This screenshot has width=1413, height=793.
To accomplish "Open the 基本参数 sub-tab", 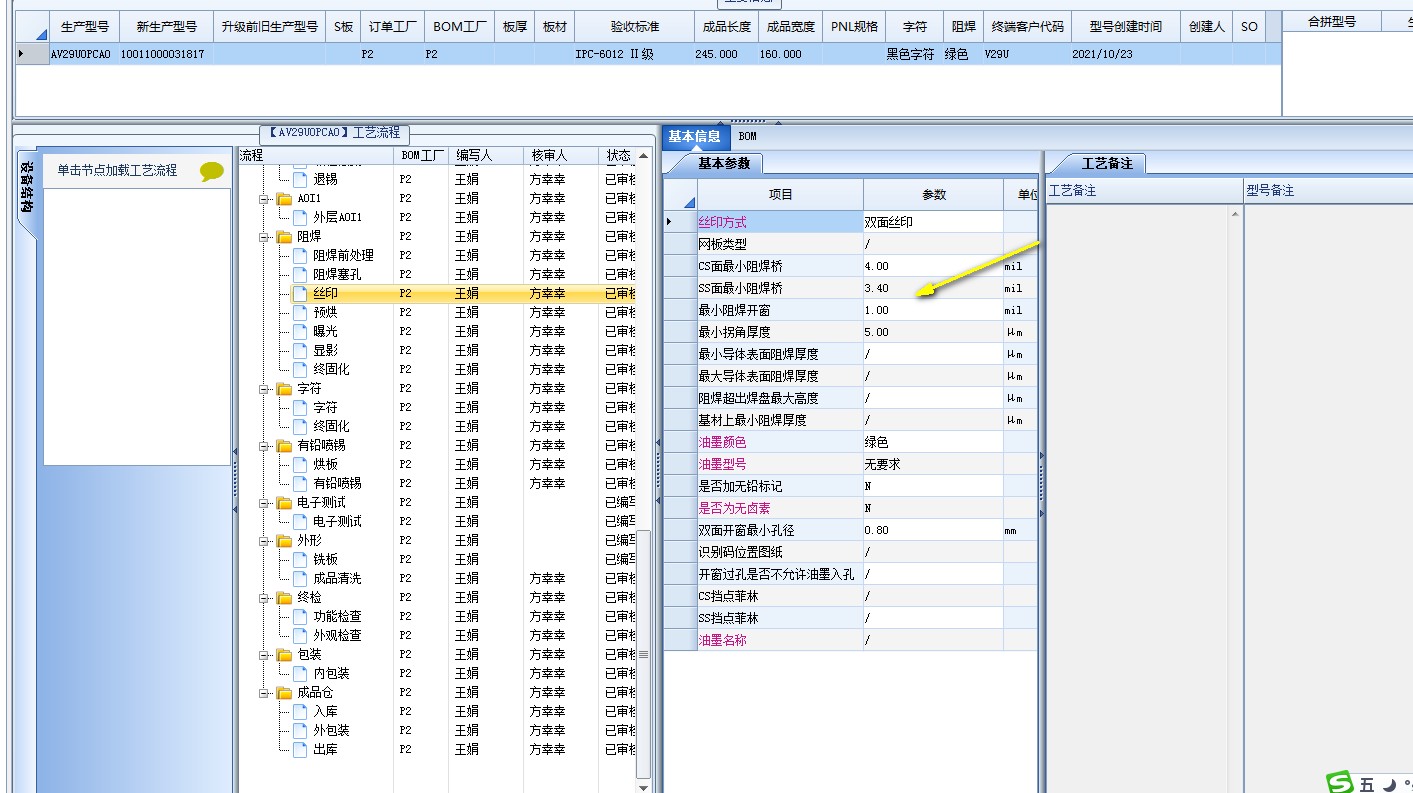I will (724, 163).
